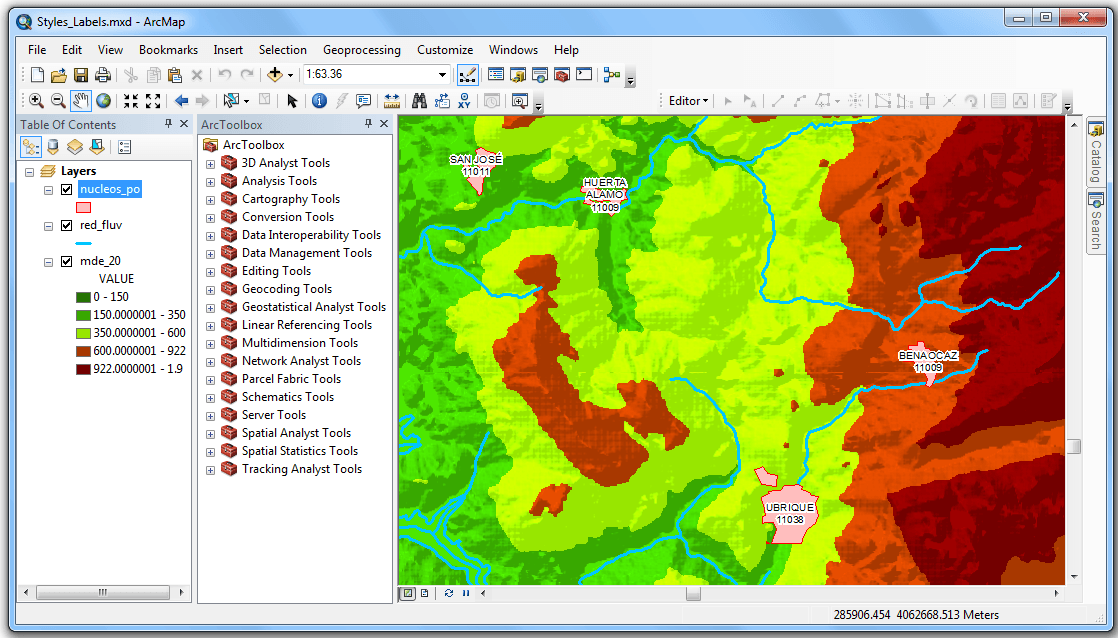Expand the Conversion Tools toolbox
Image resolution: width=1118 pixels, height=638 pixels.
[210, 218]
